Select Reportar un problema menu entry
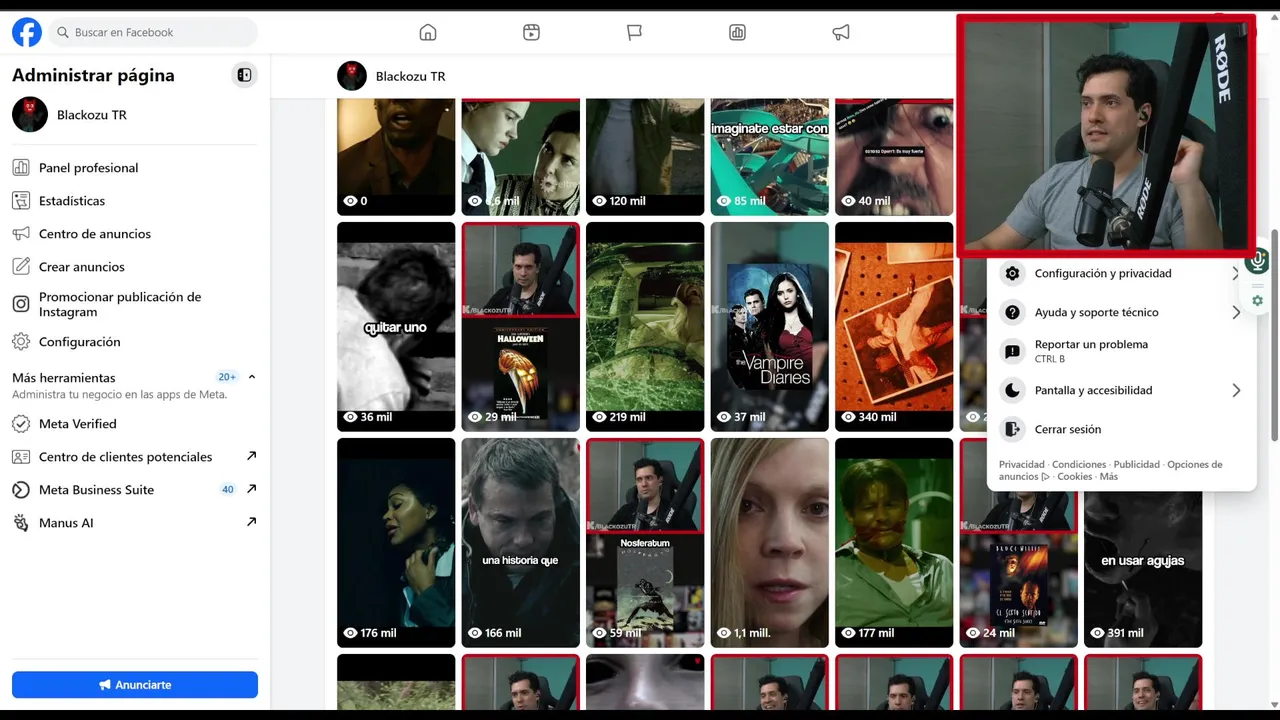This screenshot has width=1280, height=720. pyautogui.click(x=1122, y=351)
